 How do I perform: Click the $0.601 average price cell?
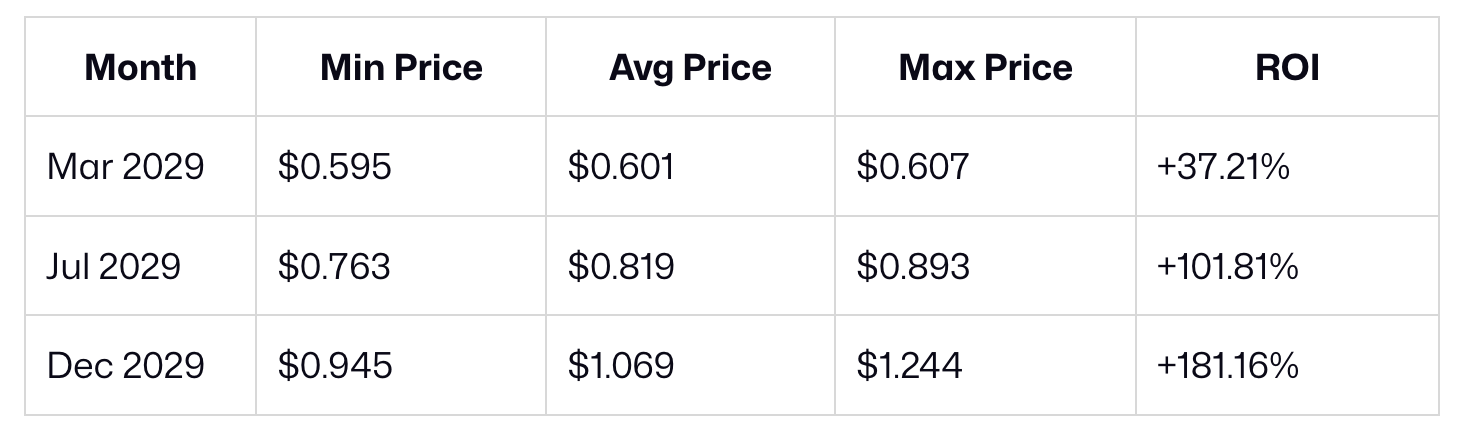(621, 166)
